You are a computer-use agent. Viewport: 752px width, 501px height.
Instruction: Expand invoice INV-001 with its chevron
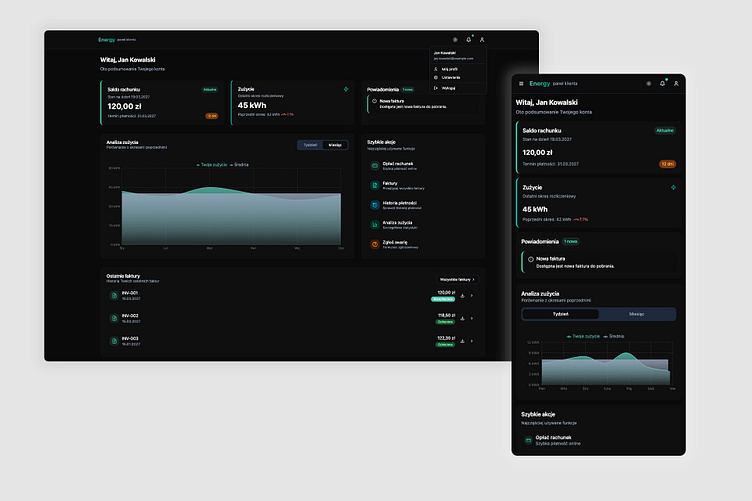[x=472, y=296]
